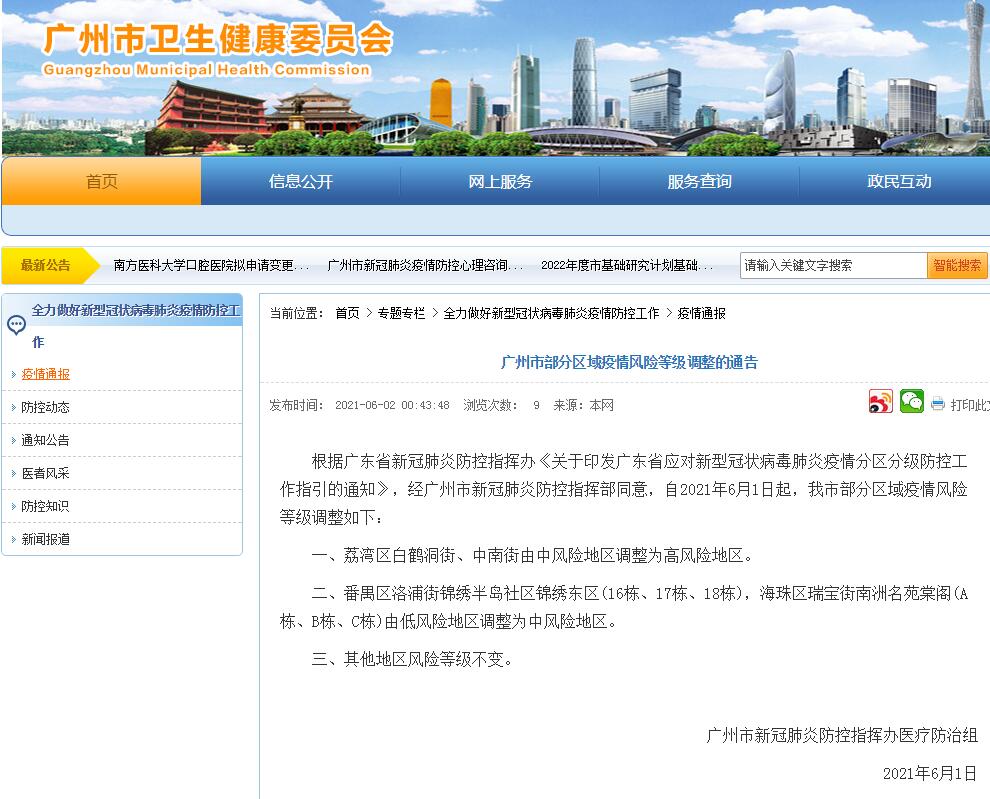990x799 pixels.
Task: Open the 南方医科大学口腔医院 announcement link
Action: click(211, 266)
